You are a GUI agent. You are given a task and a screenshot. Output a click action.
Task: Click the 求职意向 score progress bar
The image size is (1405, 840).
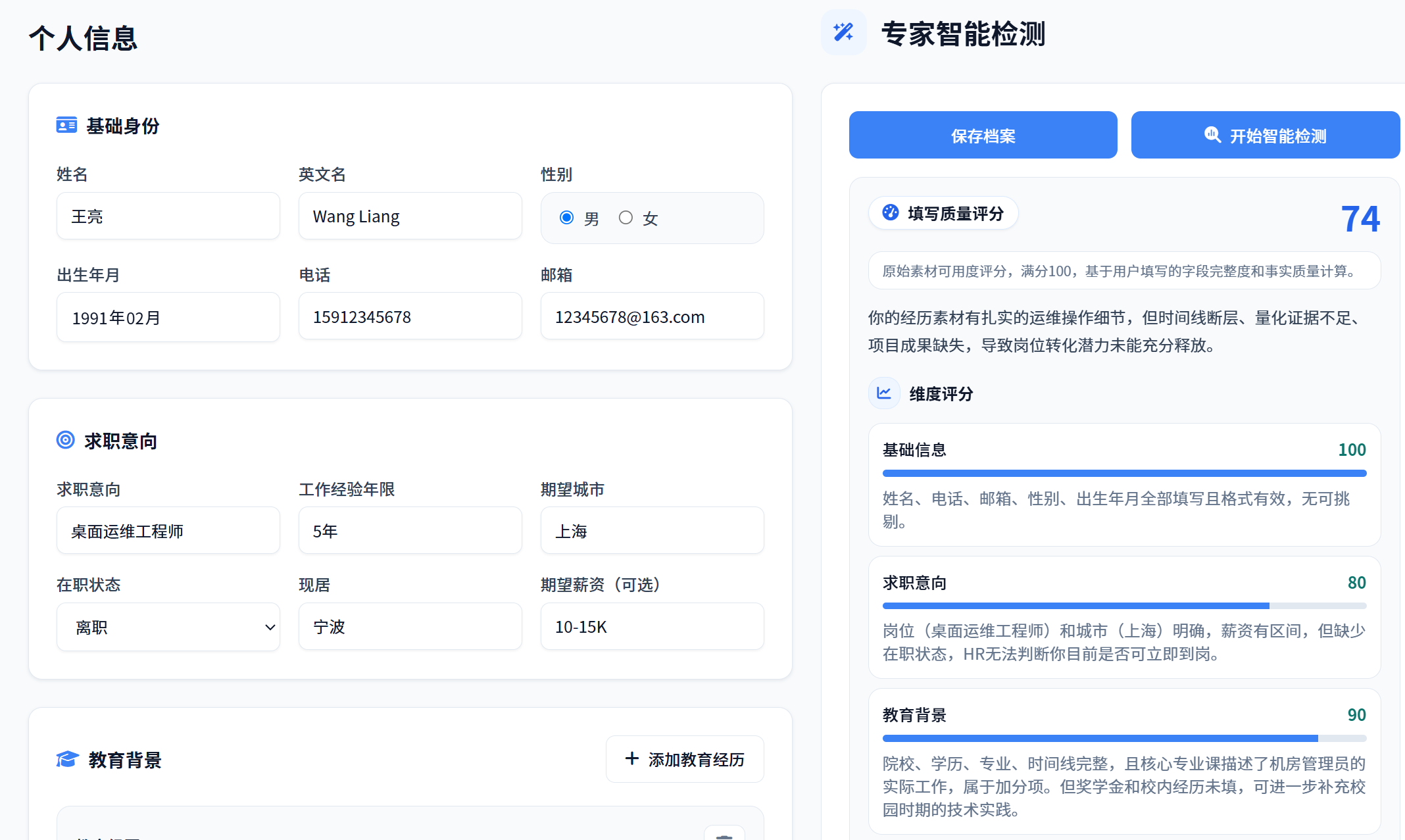(1124, 606)
